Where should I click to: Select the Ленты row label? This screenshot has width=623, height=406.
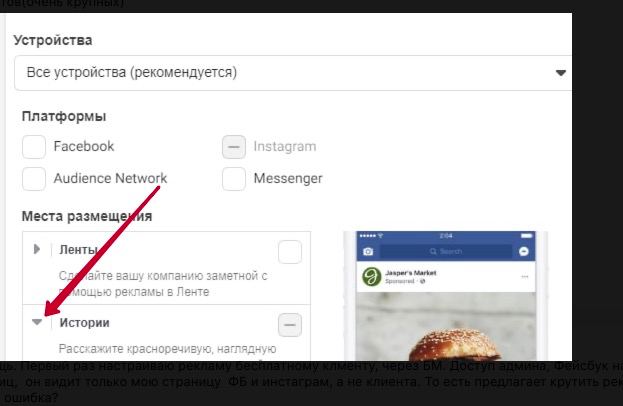tap(79, 249)
